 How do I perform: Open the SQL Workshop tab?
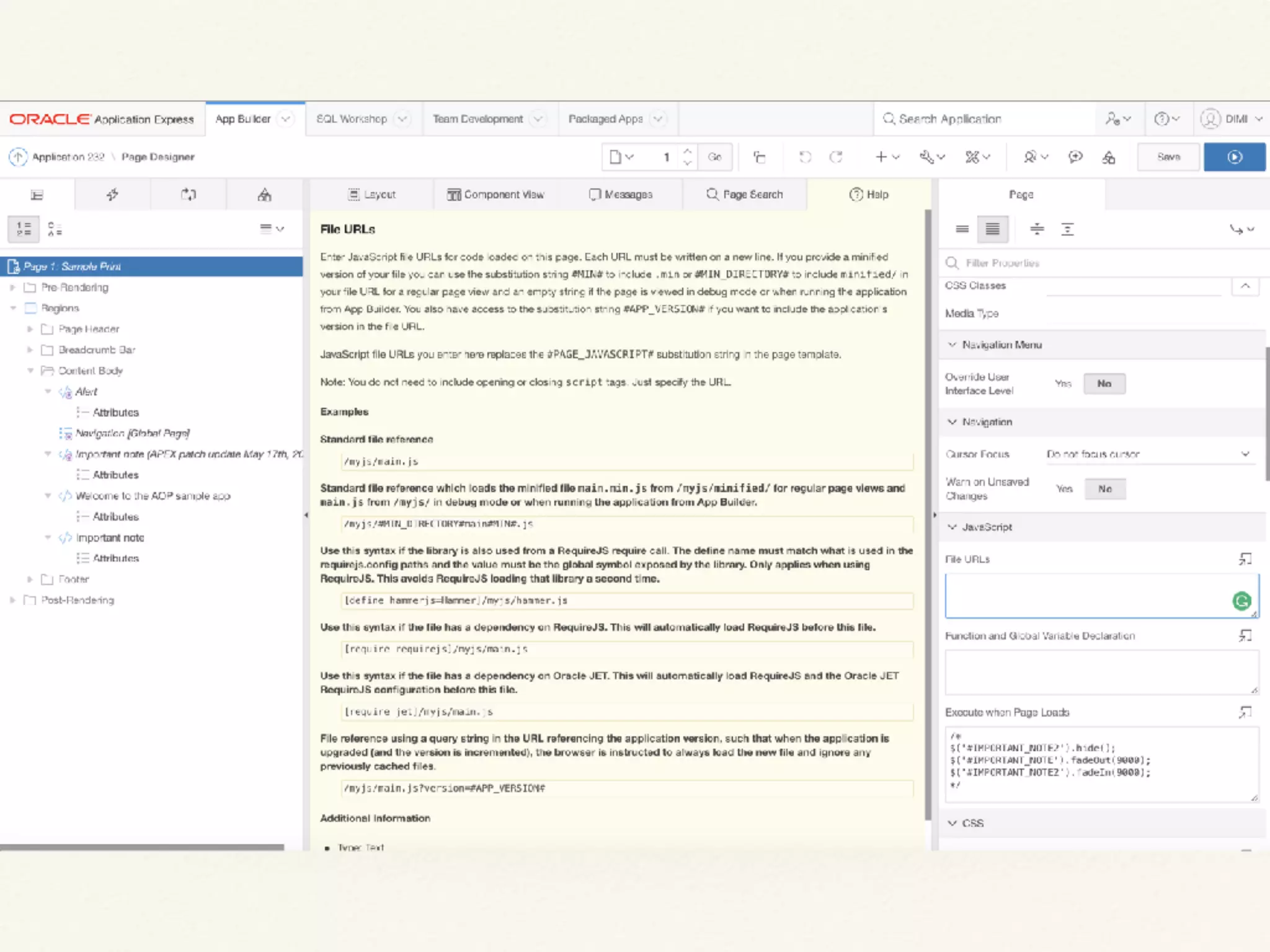point(352,119)
